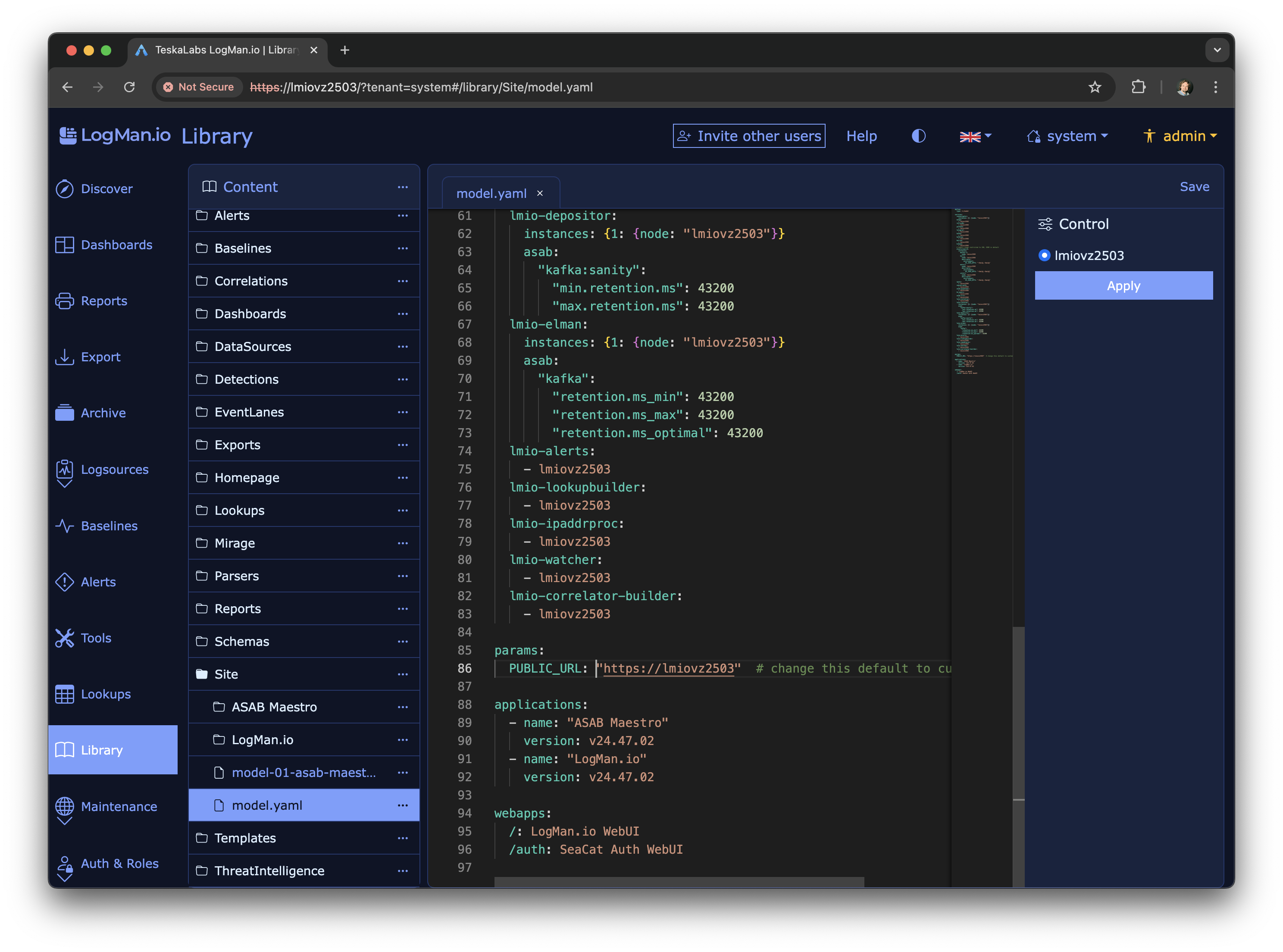Select the lmiovz2503 radio button
The image size is (1283, 952).
(1044, 255)
